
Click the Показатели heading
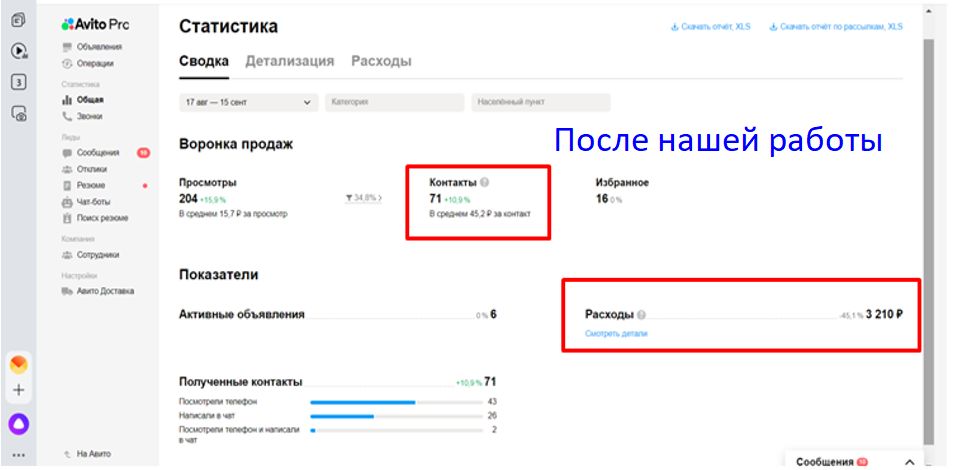tap(218, 275)
